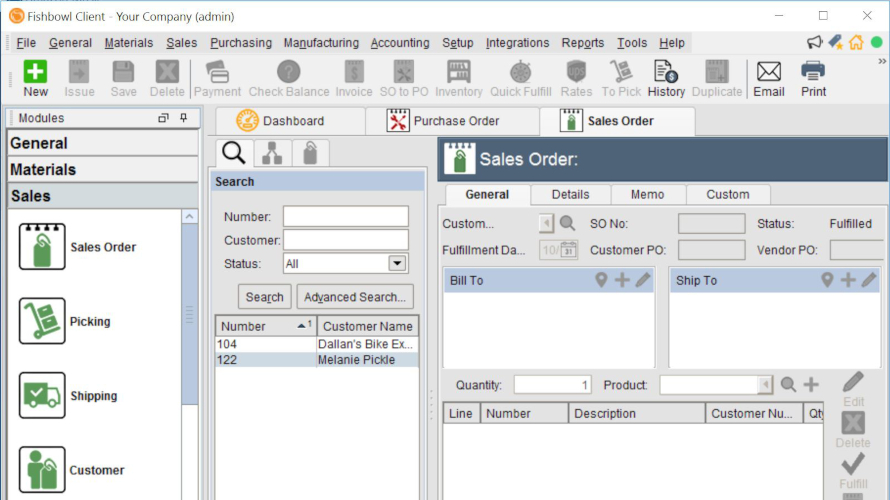Open the Sales Order module icon
Viewport: 890px width, 500px height.
(x=42, y=246)
